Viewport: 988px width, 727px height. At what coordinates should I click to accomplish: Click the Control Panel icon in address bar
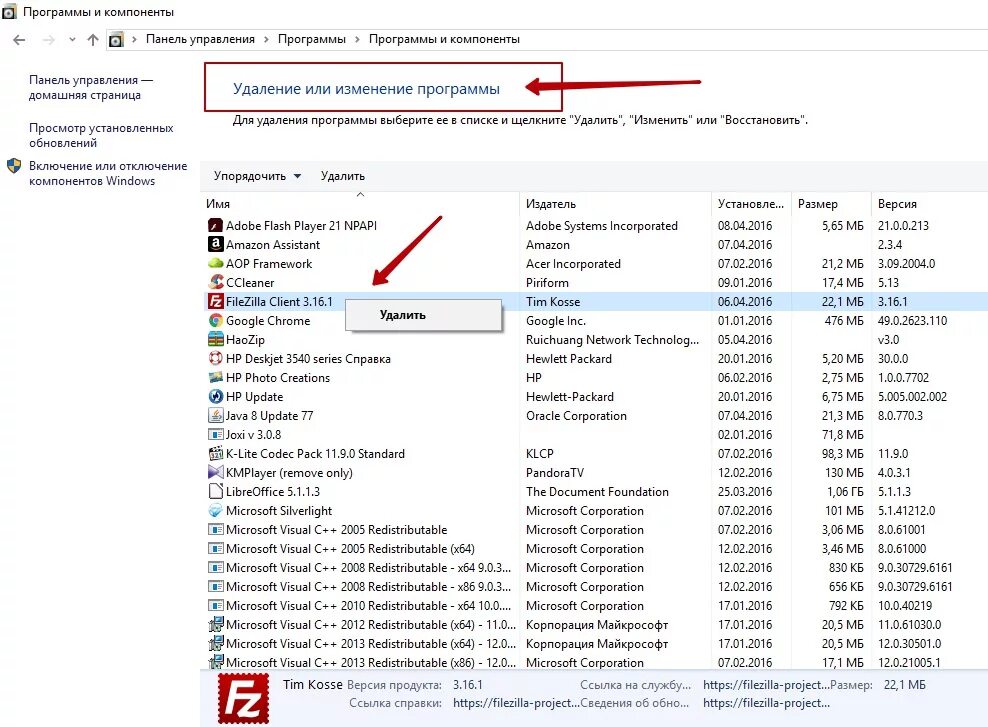[x=116, y=40]
